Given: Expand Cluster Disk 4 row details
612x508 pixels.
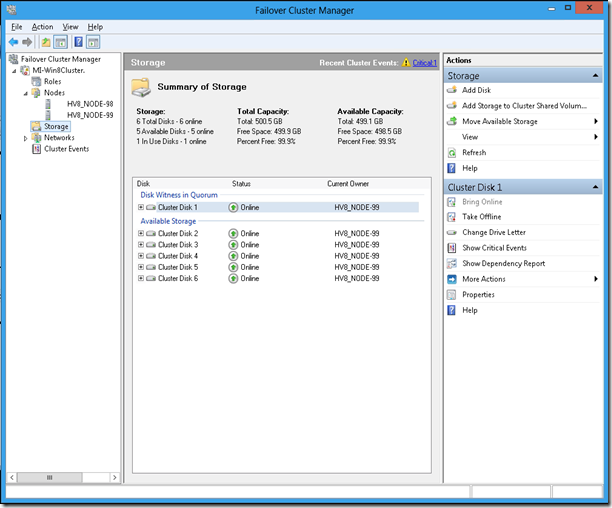Looking at the screenshot, I should (141, 256).
